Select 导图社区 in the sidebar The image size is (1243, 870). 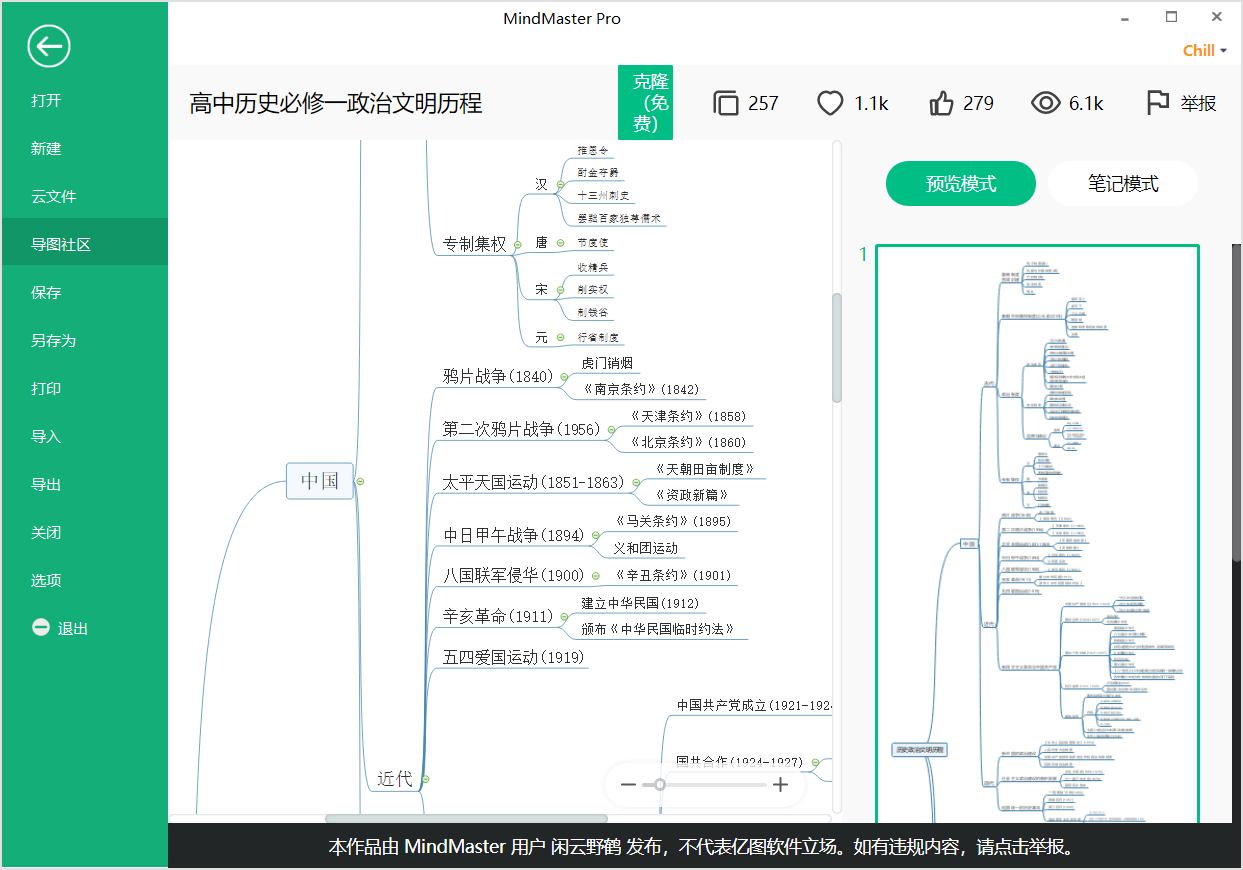[x=84, y=244]
